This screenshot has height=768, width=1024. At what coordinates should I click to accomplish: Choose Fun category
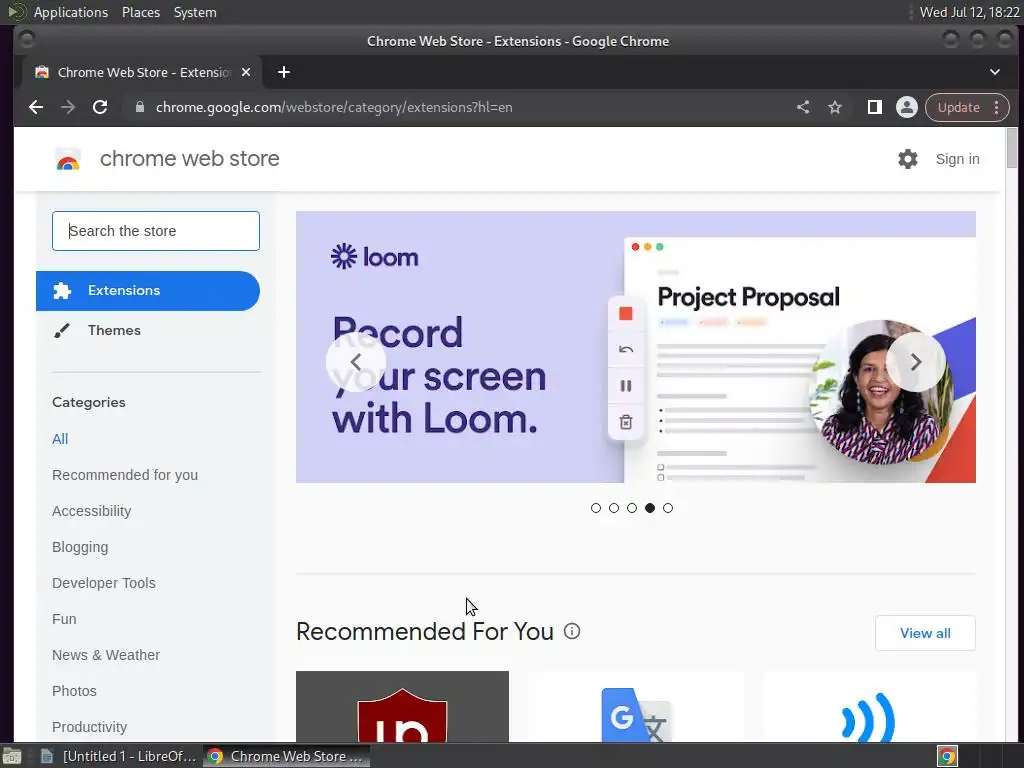[64, 618]
